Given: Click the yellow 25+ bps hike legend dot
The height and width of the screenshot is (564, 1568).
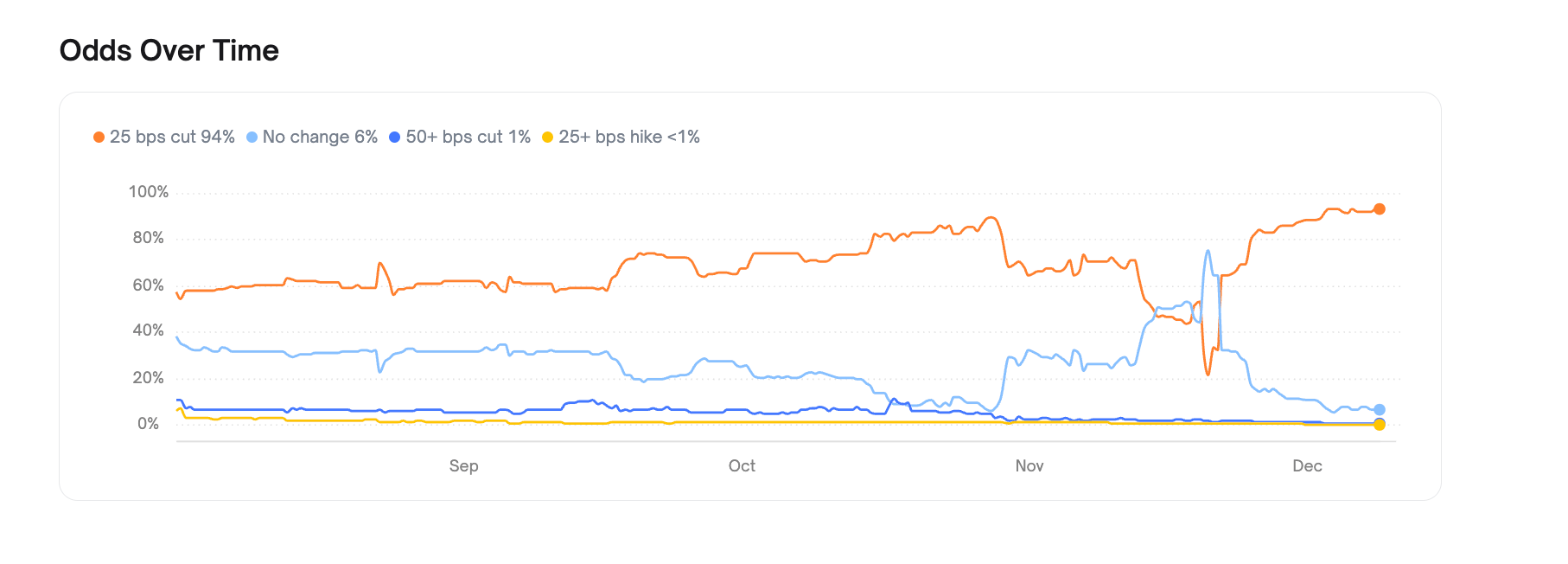Looking at the screenshot, I should click(547, 138).
